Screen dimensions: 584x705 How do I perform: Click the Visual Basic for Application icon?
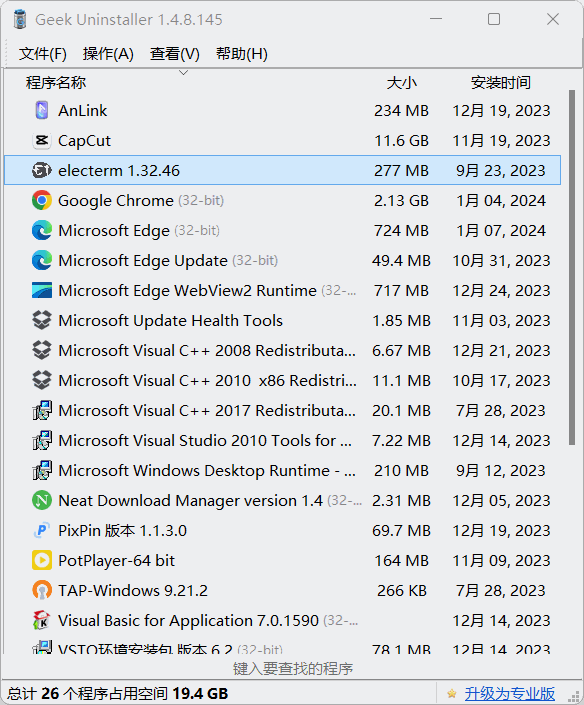(x=42, y=620)
